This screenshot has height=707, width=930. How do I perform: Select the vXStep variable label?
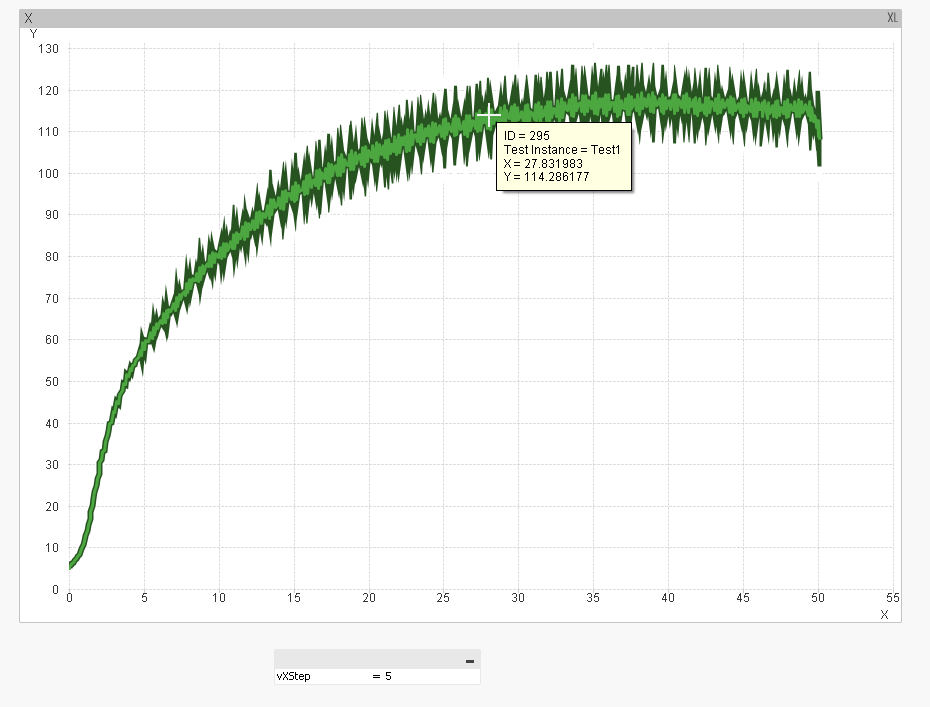pos(294,677)
